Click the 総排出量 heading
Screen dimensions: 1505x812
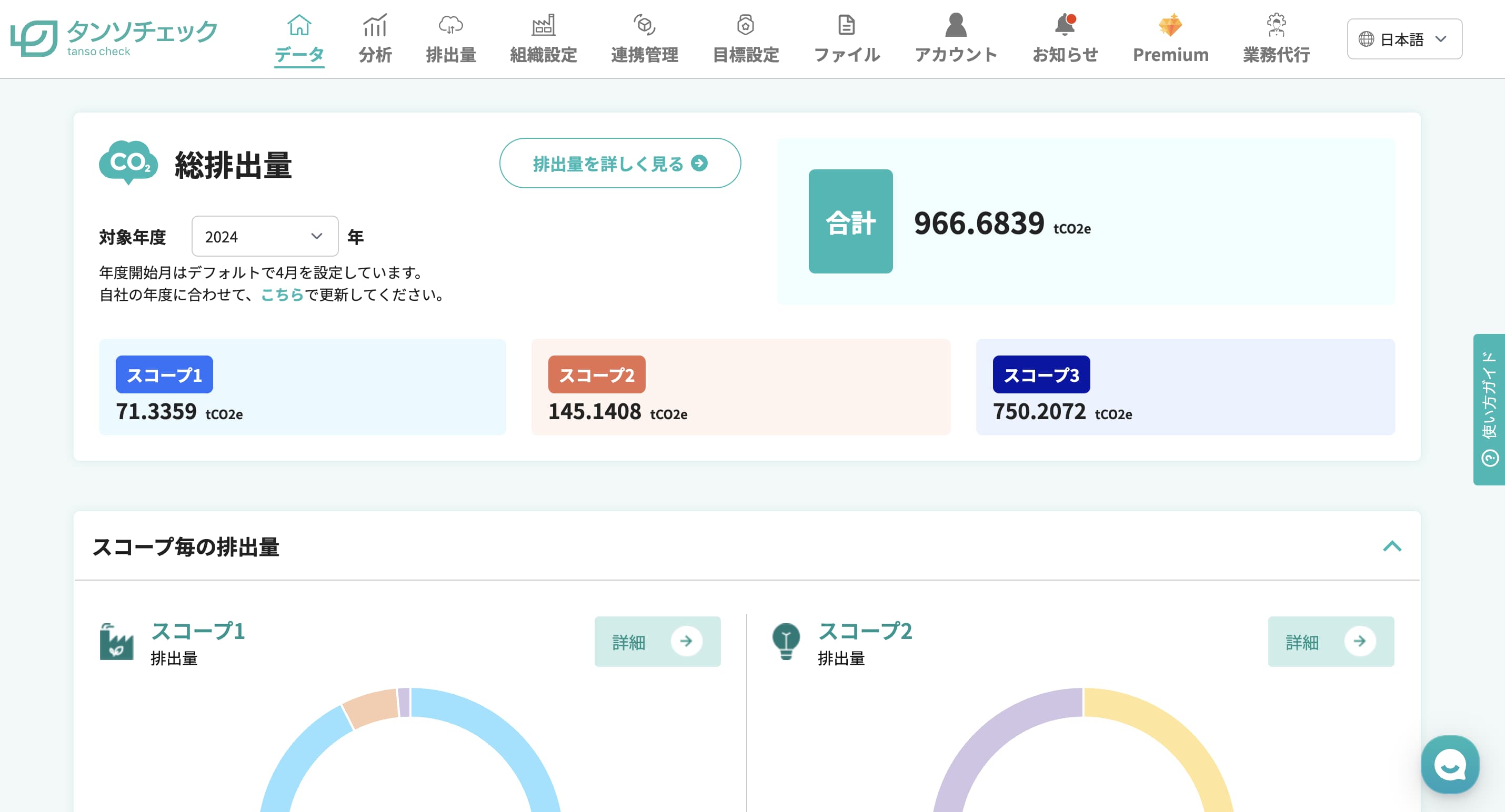[x=233, y=165]
